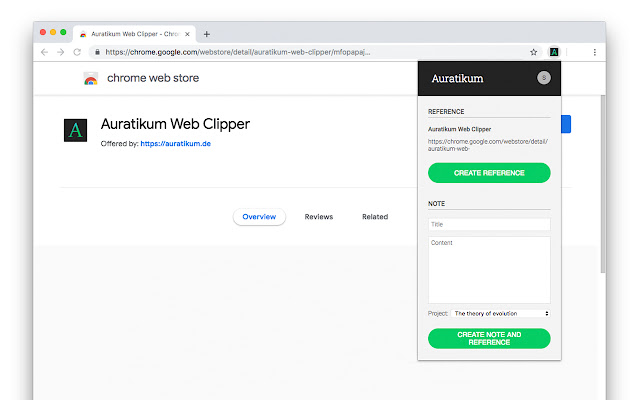This screenshot has width=640, height=400.
Task: Click the URL in the address bar
Action: coord(238,52)
